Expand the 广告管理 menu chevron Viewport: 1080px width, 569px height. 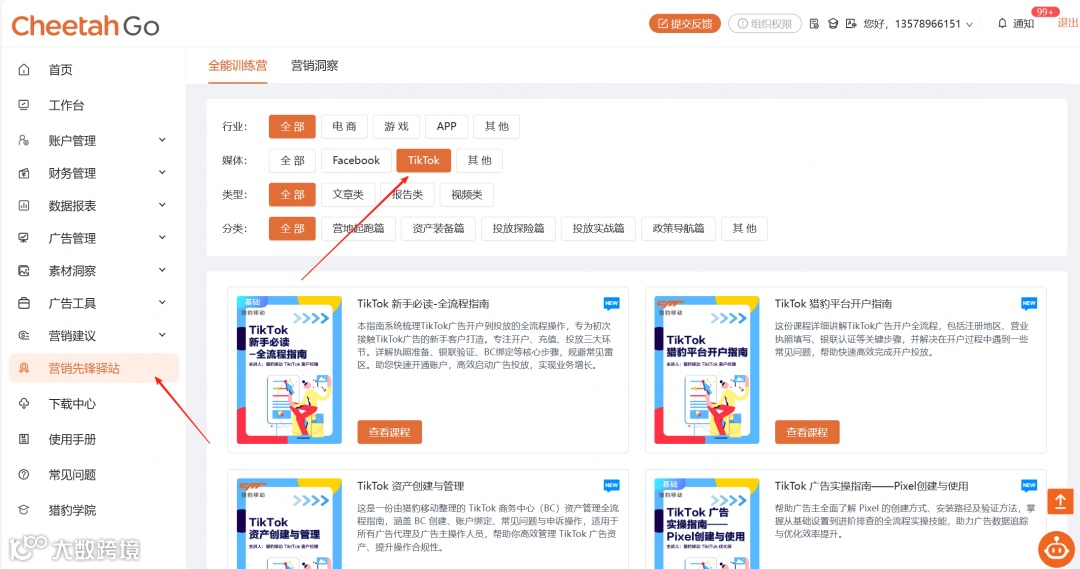pos(163,238)
